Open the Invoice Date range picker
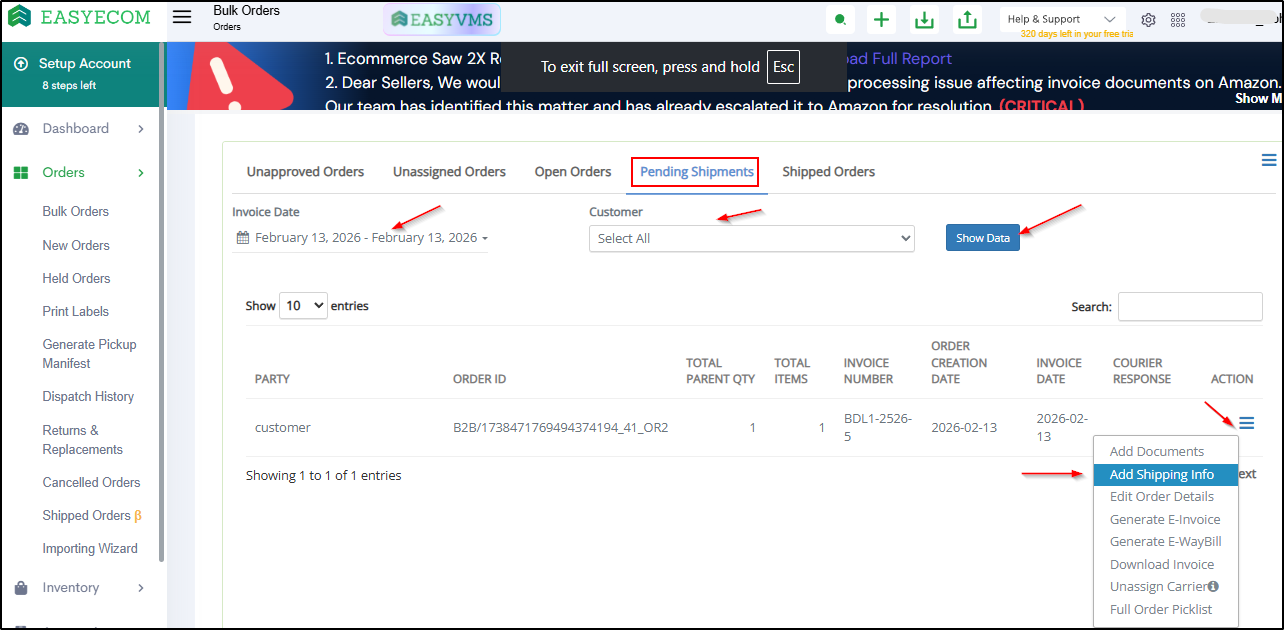This screenshot has height=630, width=1284. (x=362, y=238)
